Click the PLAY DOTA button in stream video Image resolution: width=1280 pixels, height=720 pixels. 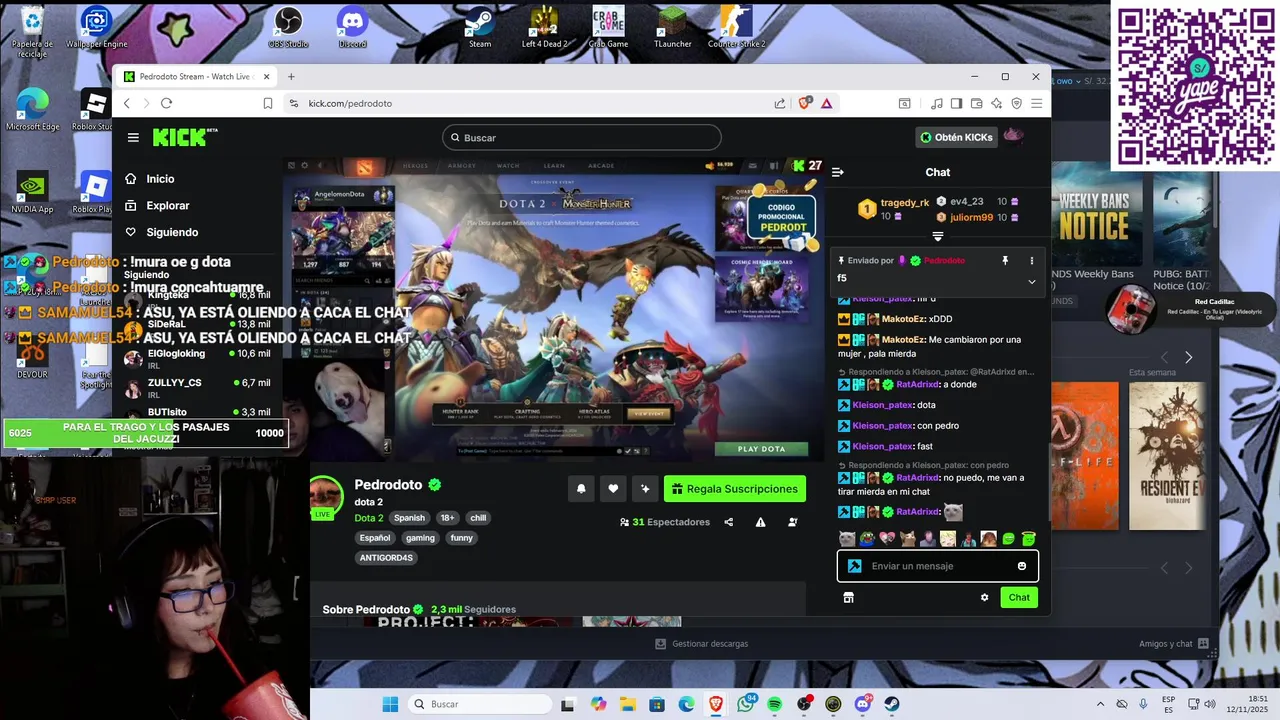point(761,449)
